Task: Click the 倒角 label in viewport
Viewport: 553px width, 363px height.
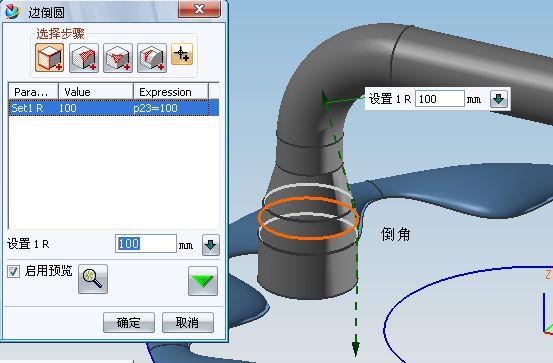Action: point(395,234)
